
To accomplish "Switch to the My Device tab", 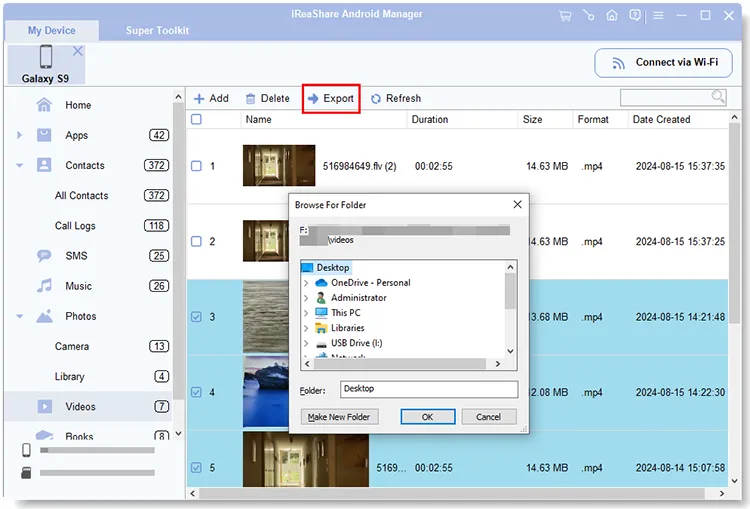I will (52, 31).
